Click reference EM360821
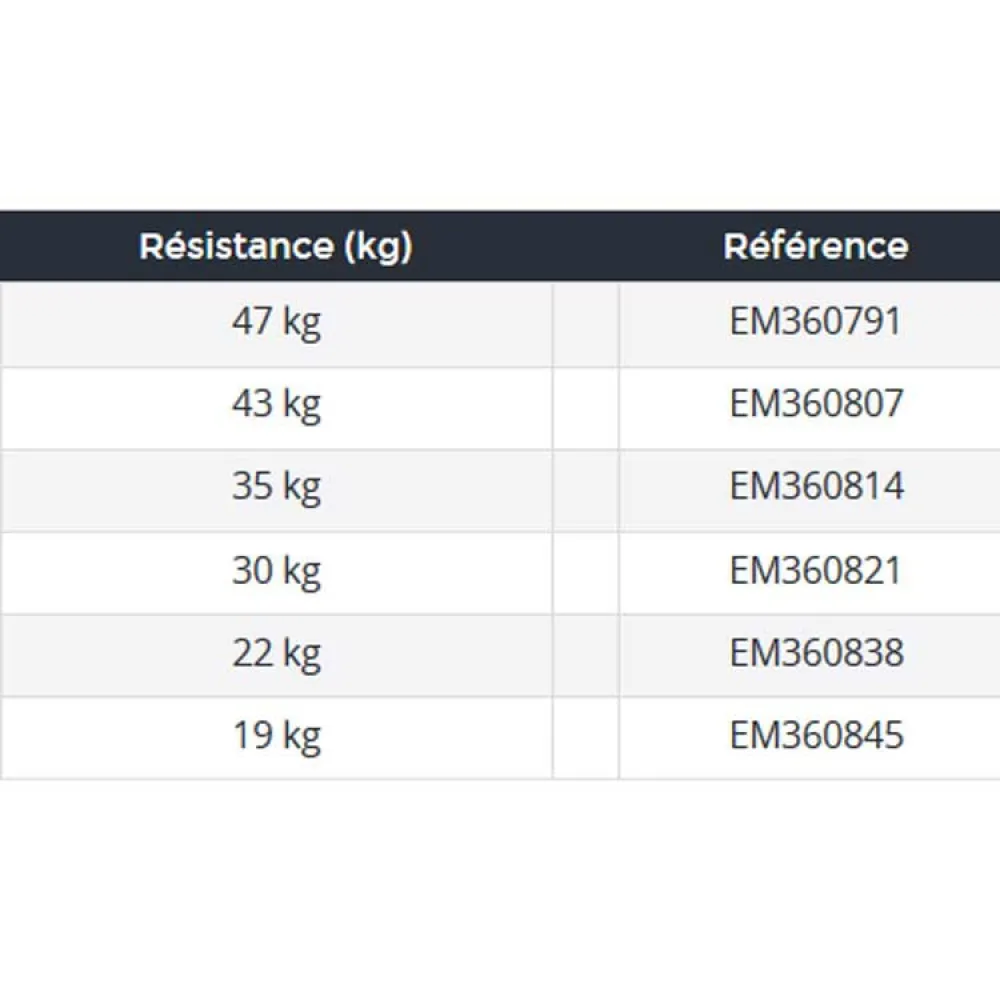The width and height of the screenshot is (1000, 1000). coord(816,570)
